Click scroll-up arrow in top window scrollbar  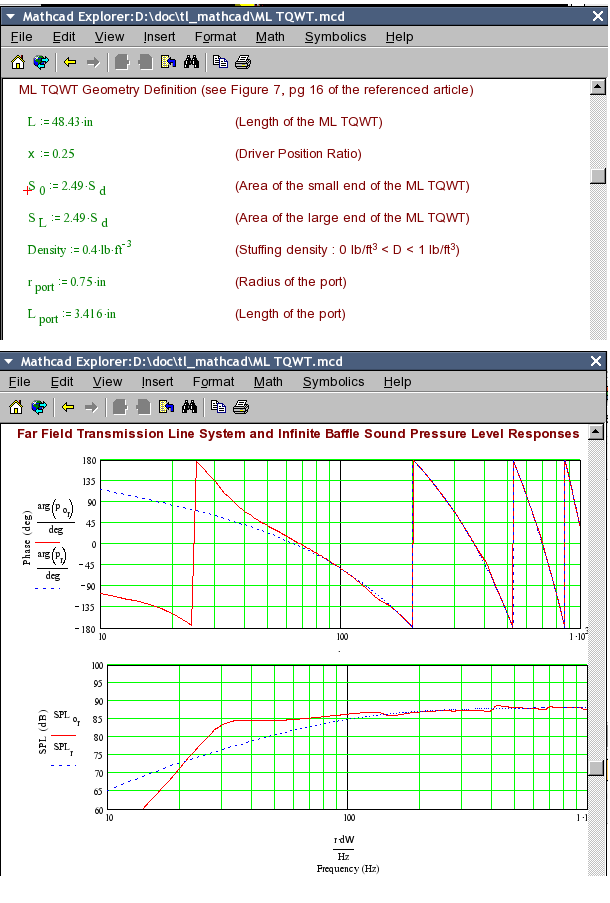pos(598,87)
